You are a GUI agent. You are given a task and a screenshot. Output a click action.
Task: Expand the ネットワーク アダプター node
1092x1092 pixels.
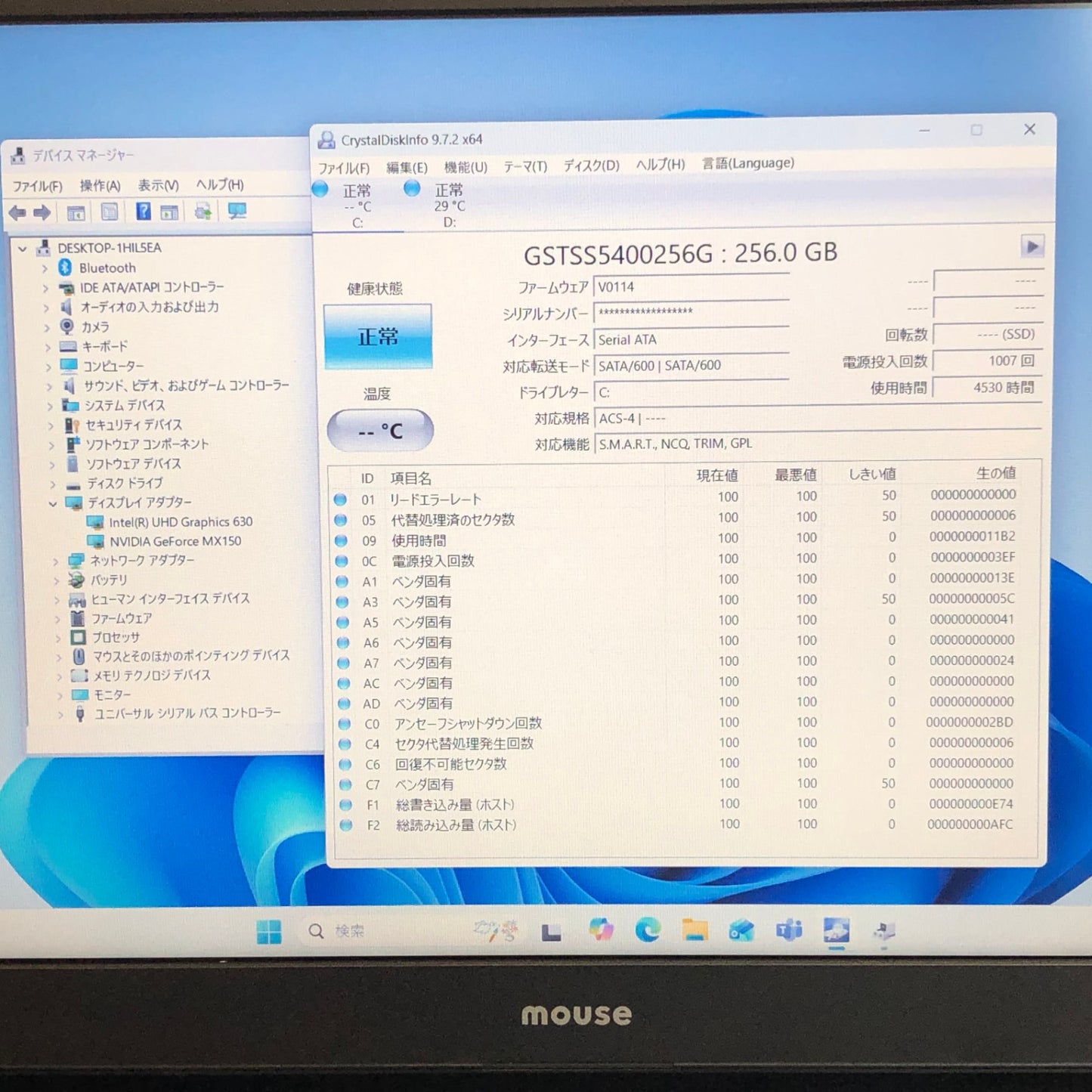(54, 561)
